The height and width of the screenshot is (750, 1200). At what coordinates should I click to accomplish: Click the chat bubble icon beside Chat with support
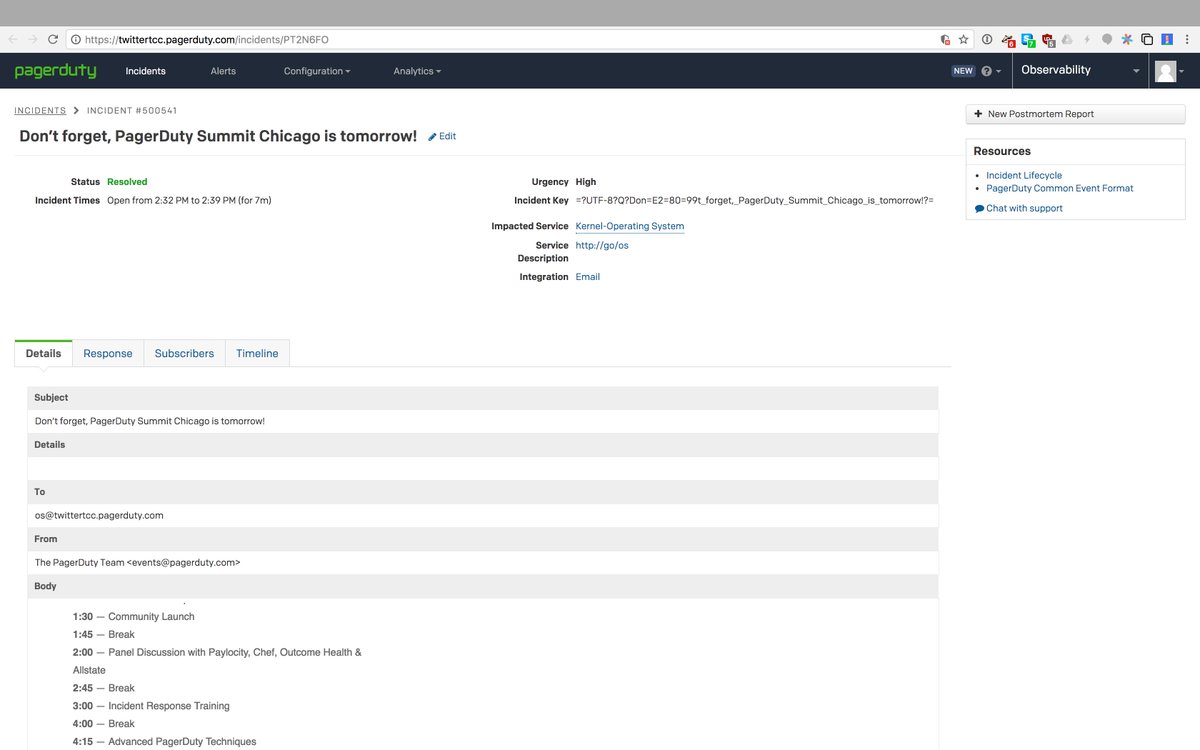(x=979, y=209)
